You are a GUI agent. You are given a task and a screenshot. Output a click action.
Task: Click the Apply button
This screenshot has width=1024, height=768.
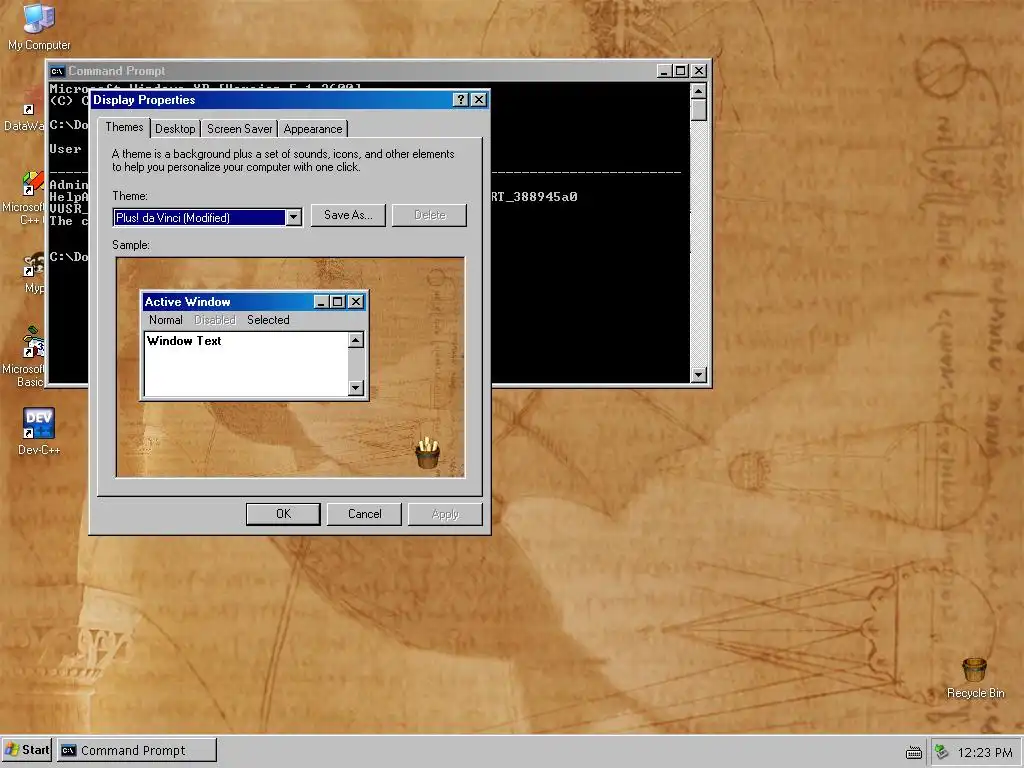pos(445,514)
